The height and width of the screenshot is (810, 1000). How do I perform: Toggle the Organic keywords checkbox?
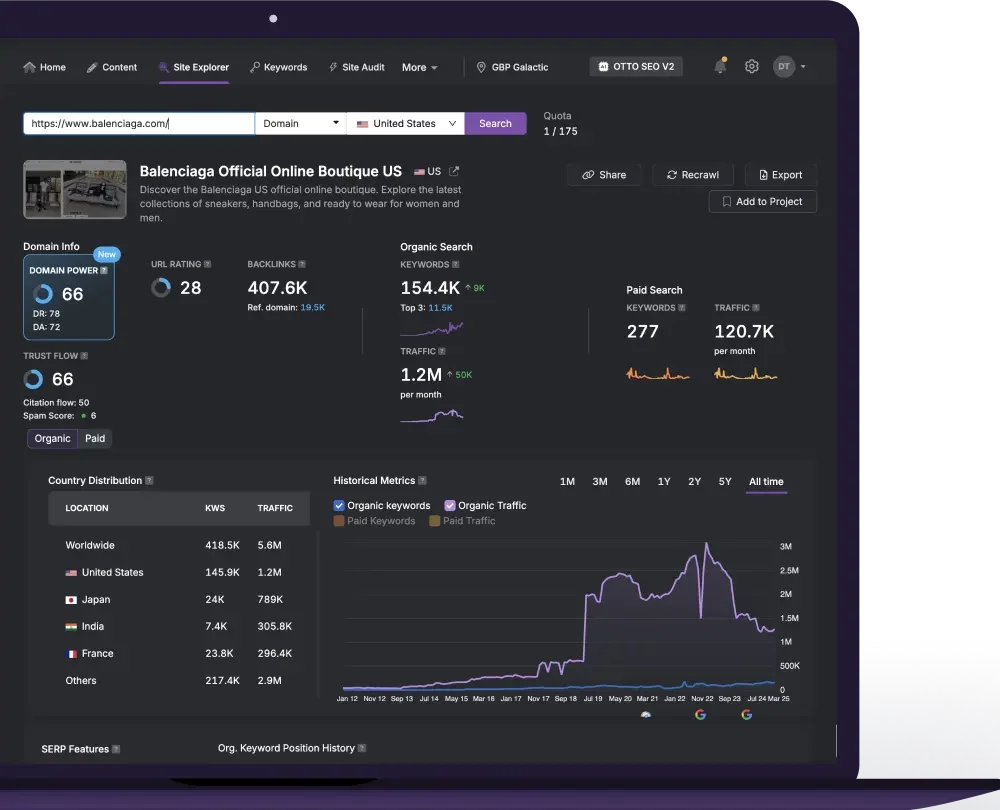coord(339,506)
